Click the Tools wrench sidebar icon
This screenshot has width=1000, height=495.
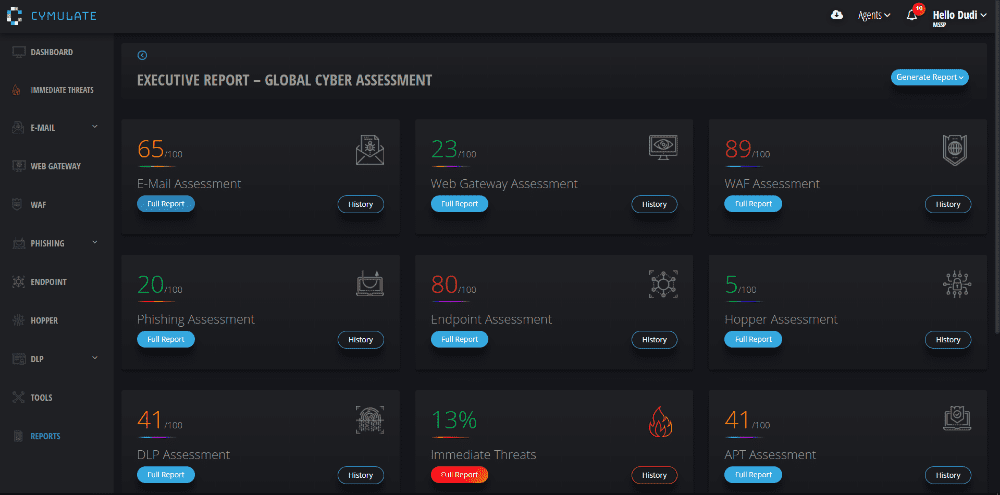pos(18,397)
